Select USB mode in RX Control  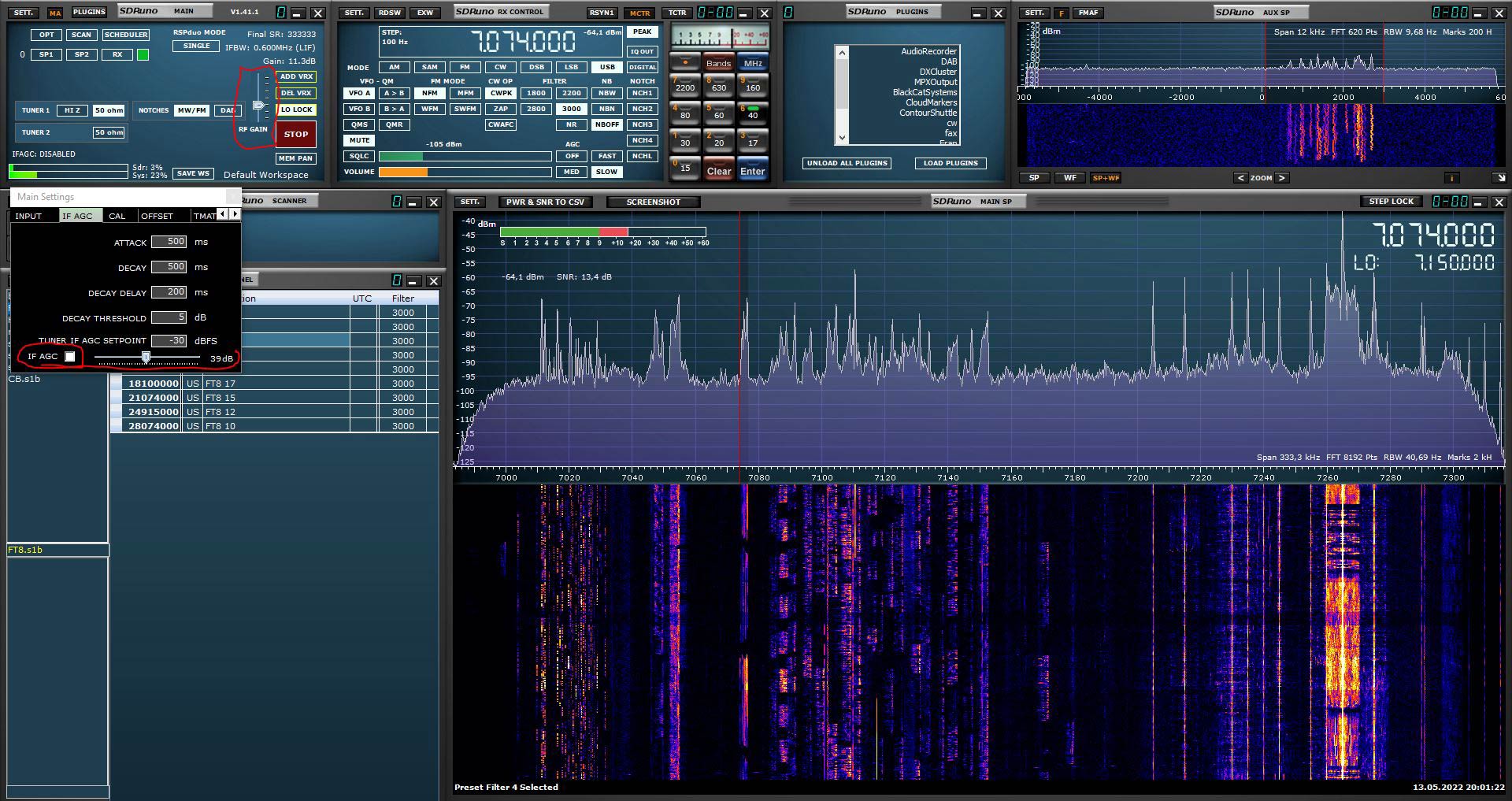607,67
